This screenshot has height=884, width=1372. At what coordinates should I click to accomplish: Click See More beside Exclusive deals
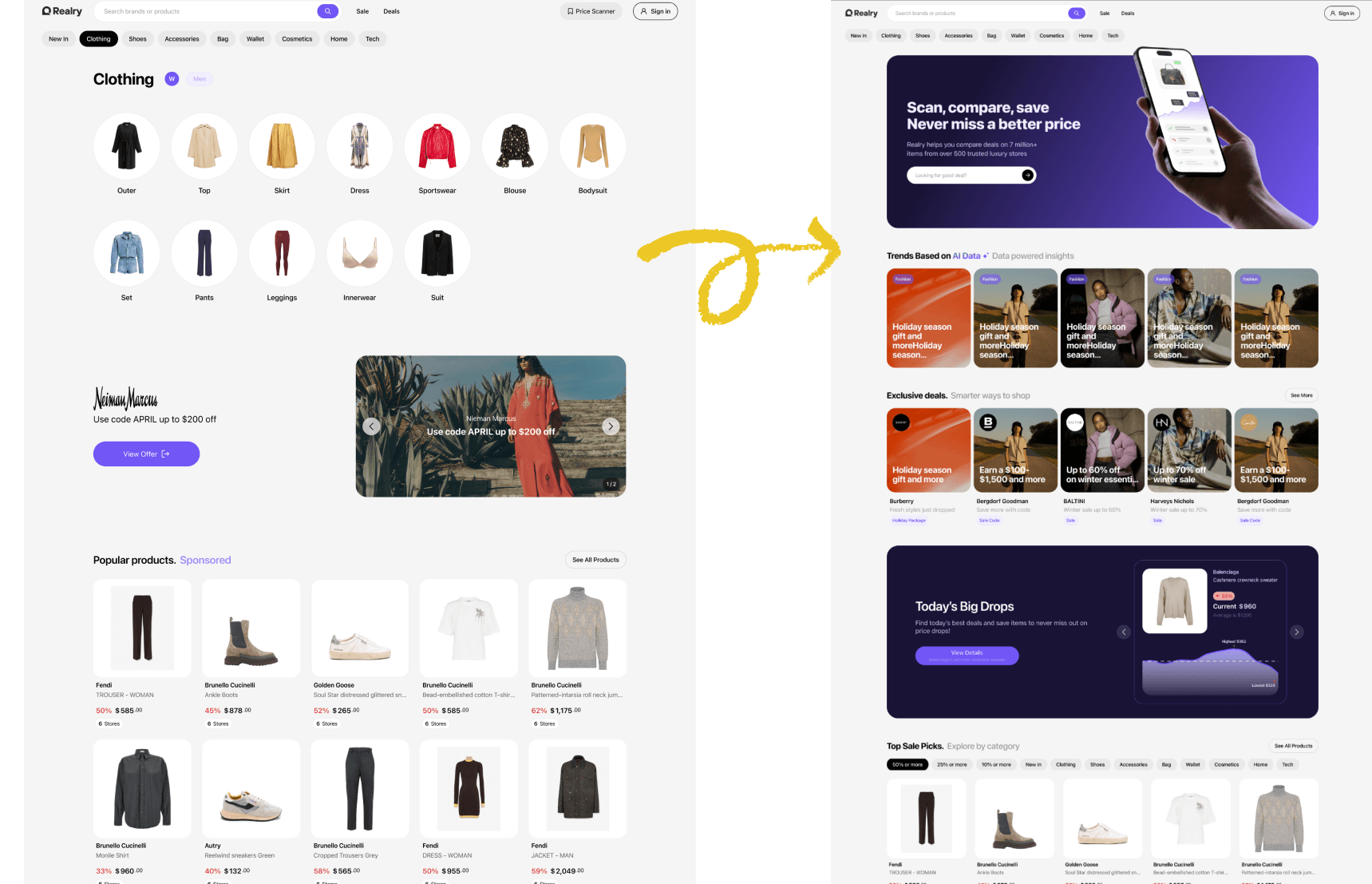(x=1301, y=395)
